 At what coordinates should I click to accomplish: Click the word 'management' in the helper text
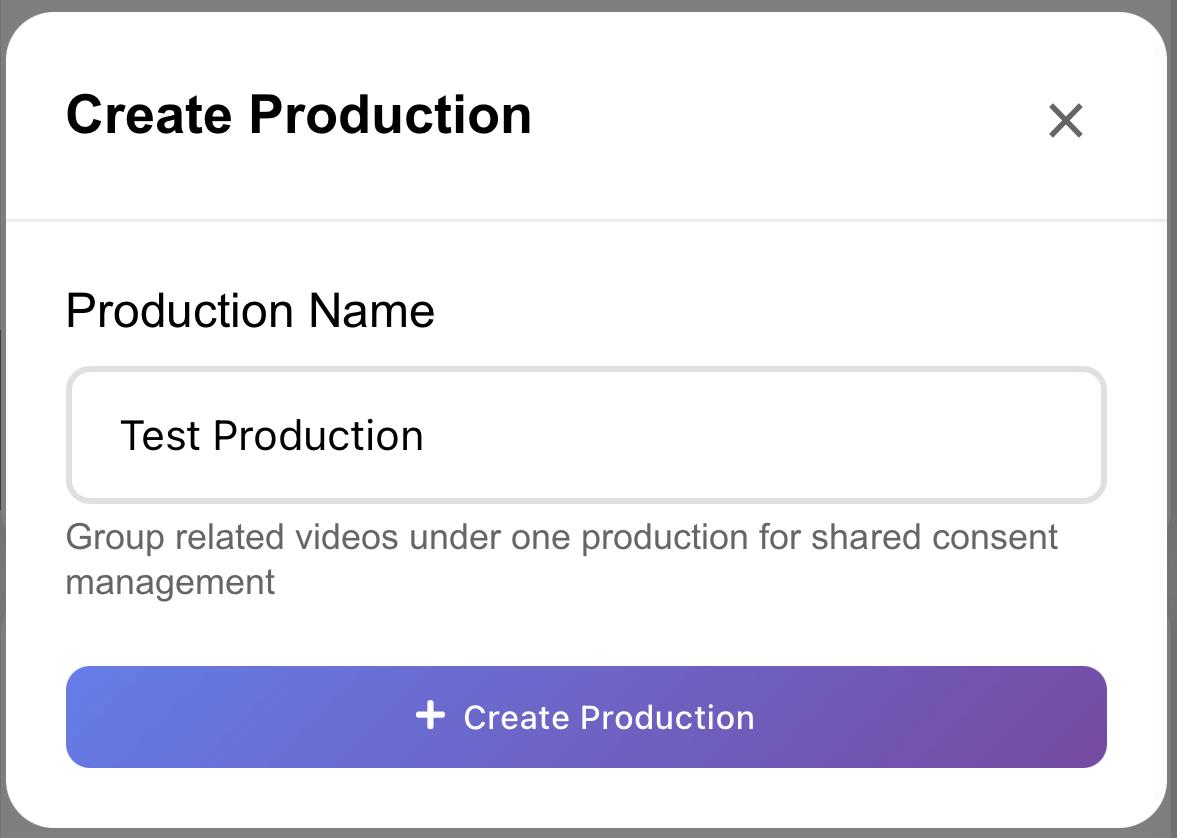coord(170,581)
